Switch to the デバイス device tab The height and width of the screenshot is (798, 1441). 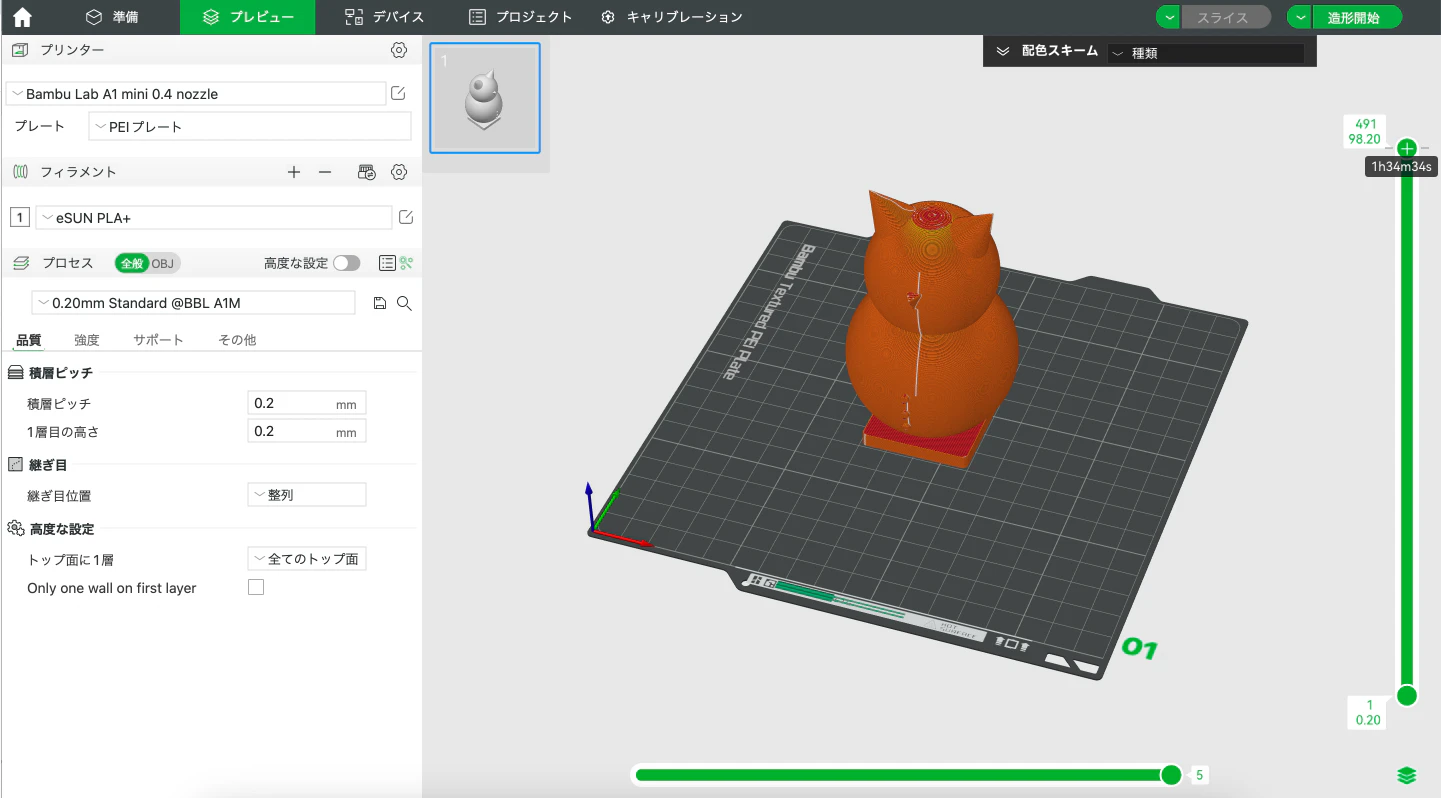pyautogui.click(x=385, y=17)
